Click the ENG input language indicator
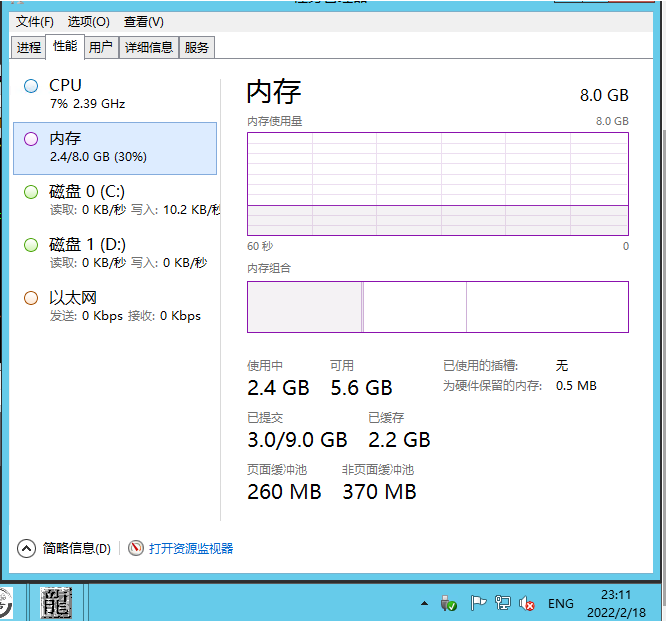 pyautogui.click(x=561, y=604)
